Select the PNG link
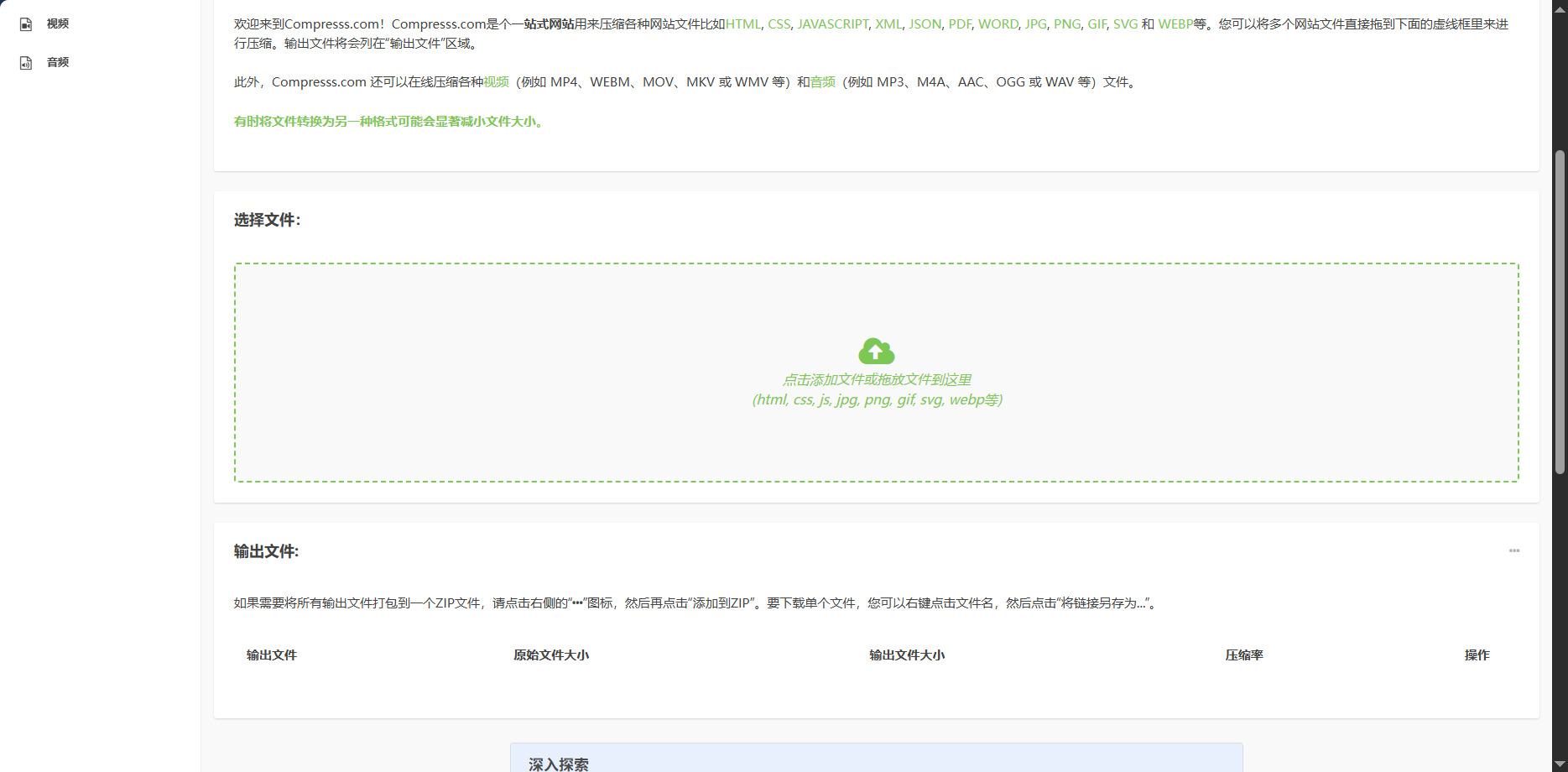1568x772 pixels. [1067, 24]
